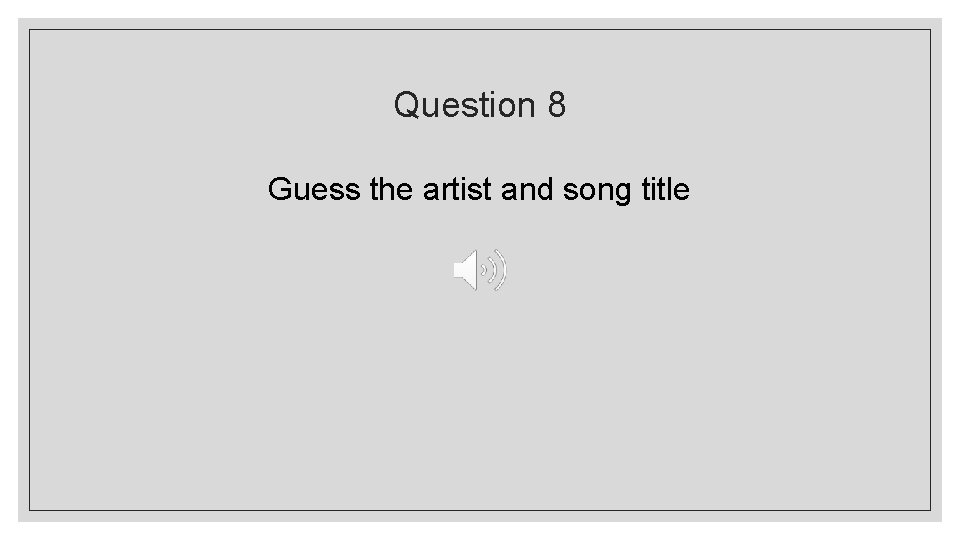Select the "Guess the artist and song title" line
The width and height of the screenshot is (960, 540).
(x=479, y=189)
